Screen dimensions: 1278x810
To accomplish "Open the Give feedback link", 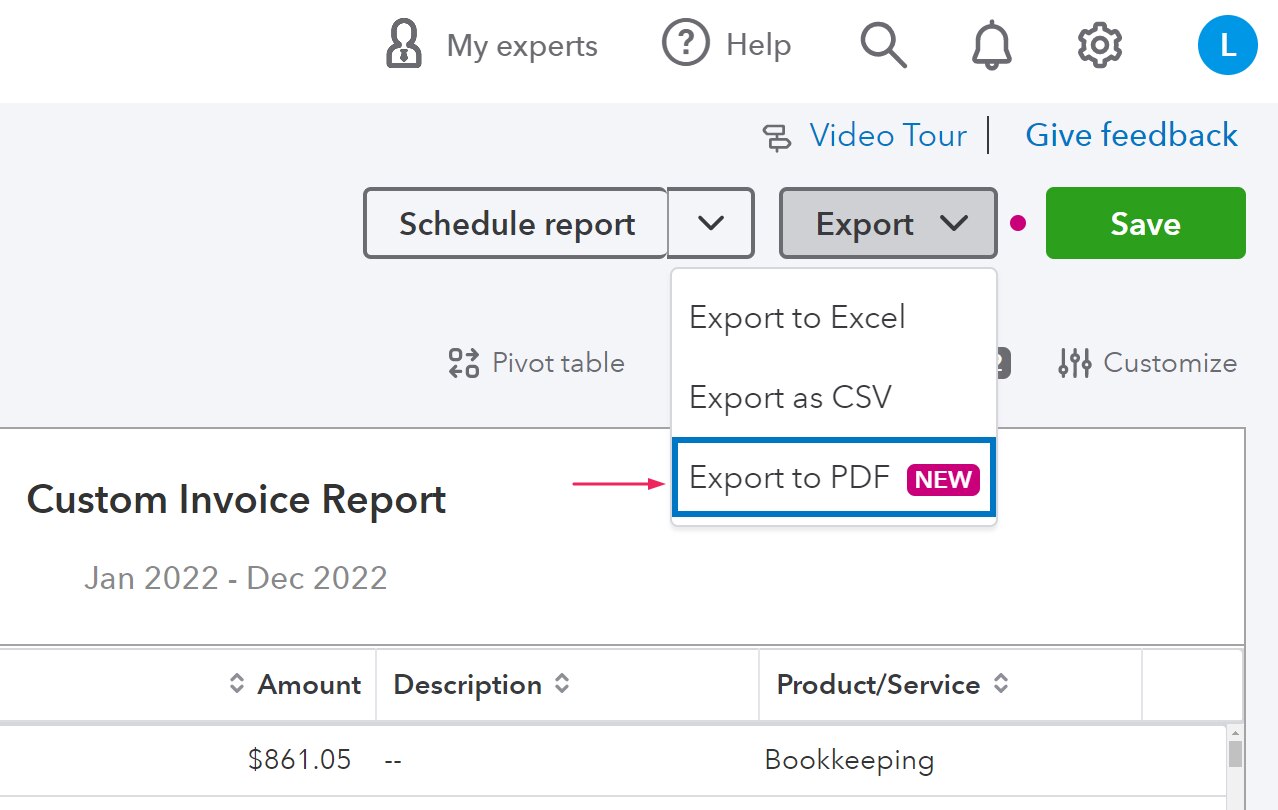I will click(x=1131, y=134).
